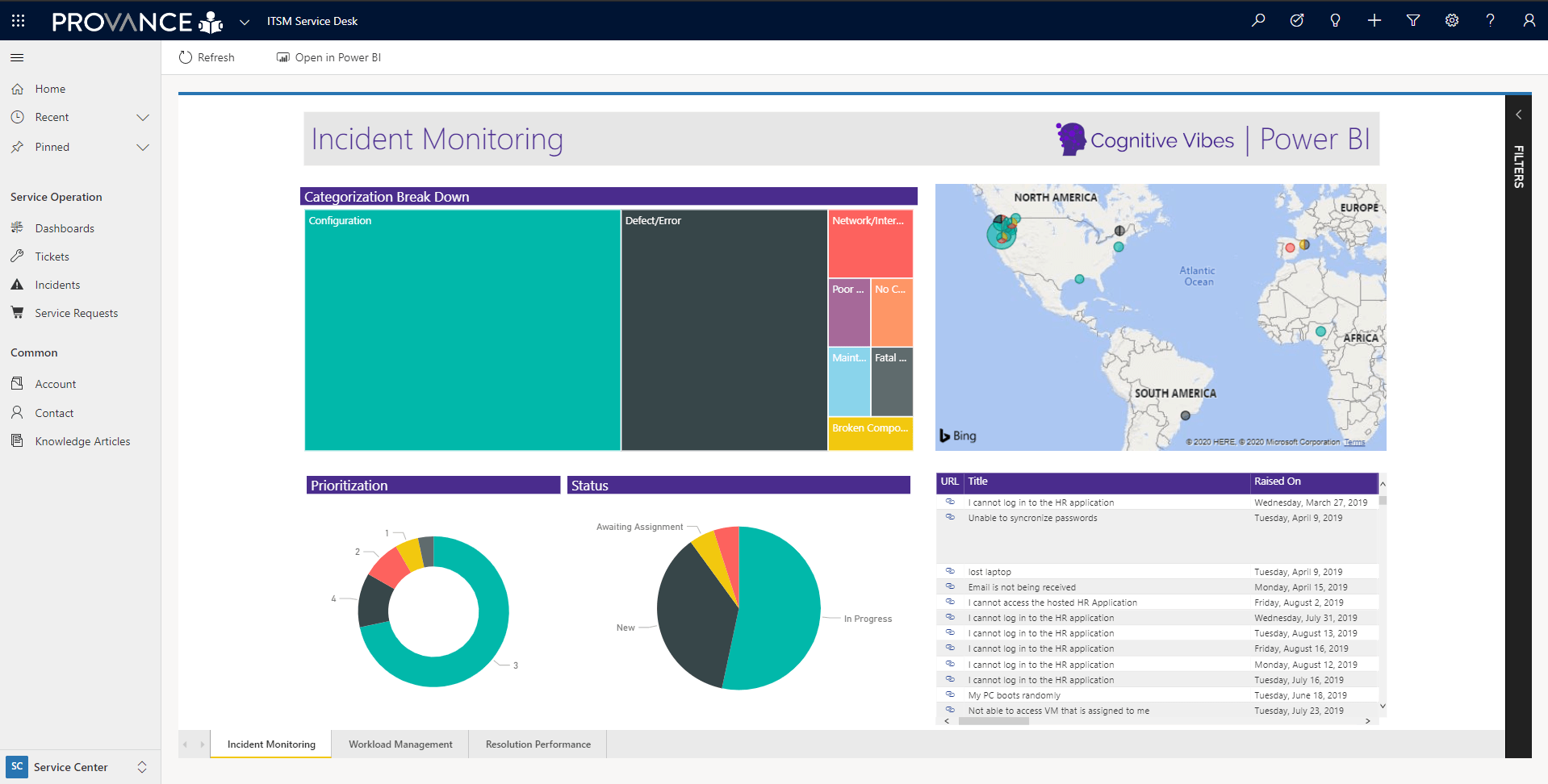This screenshot has width=1548, height=784.
Task: Click 'Tuesday, June 18, 2019' date cell
Action: click(1300, 695)
